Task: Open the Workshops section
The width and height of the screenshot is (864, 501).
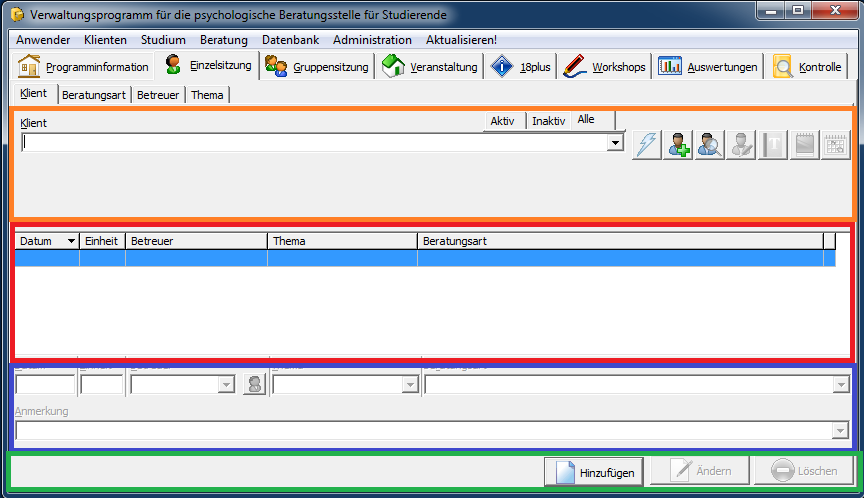Action: click(x=604, y=67)
